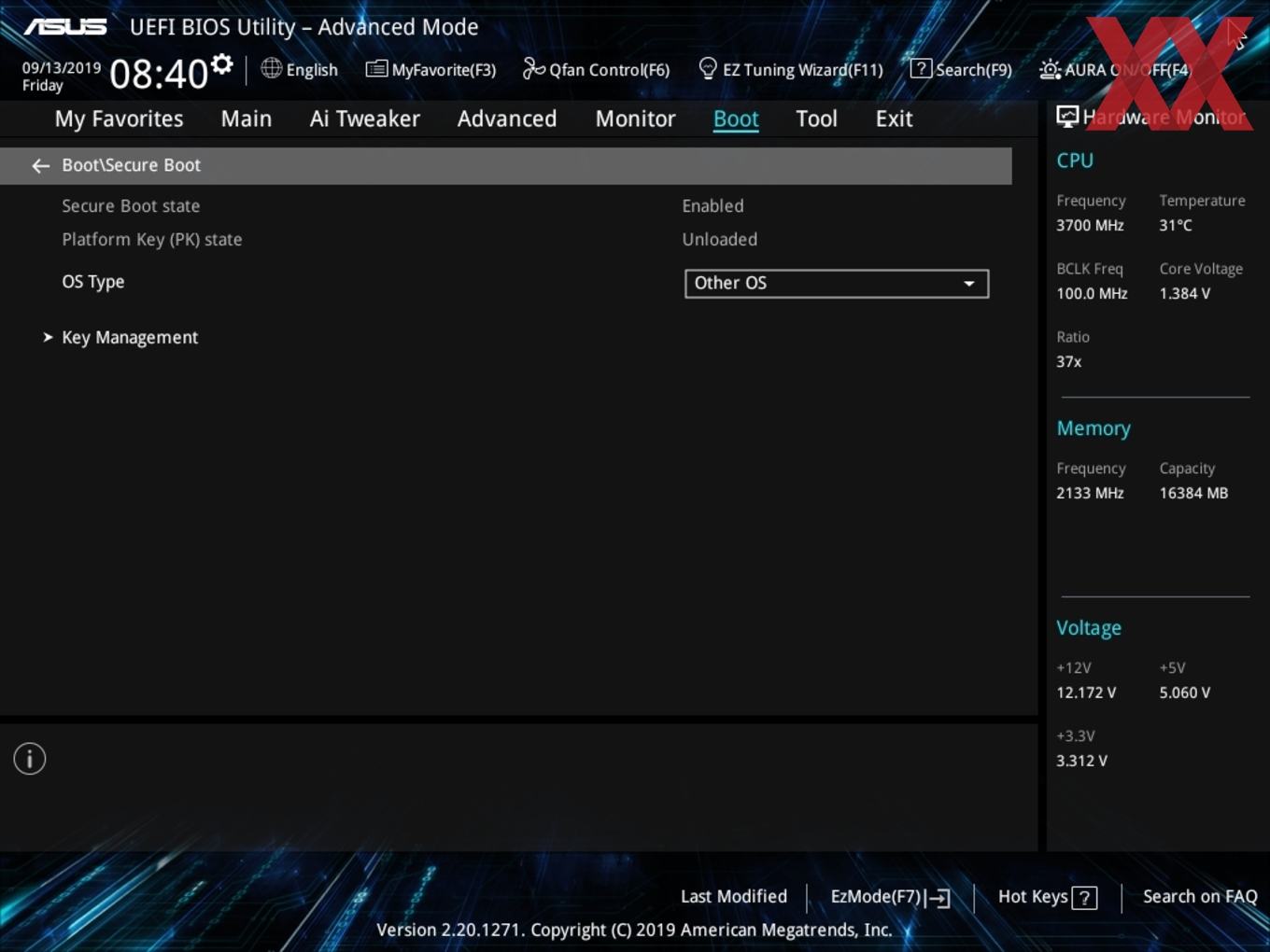Click the 3700 MHz CPU frequency value
Viewport: 1270px width, 952px height.
(x=1090, y=226)
